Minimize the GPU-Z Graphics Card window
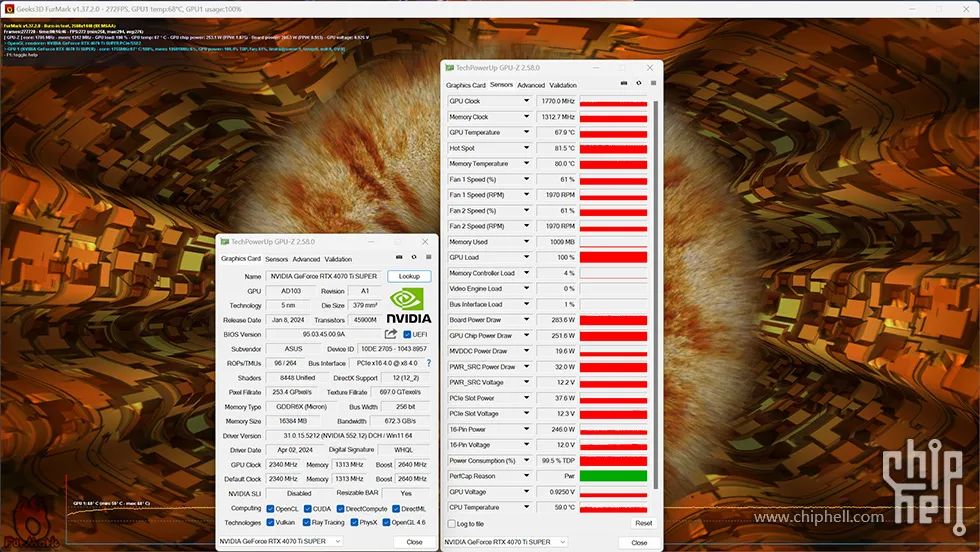 [x=371, y=241]
